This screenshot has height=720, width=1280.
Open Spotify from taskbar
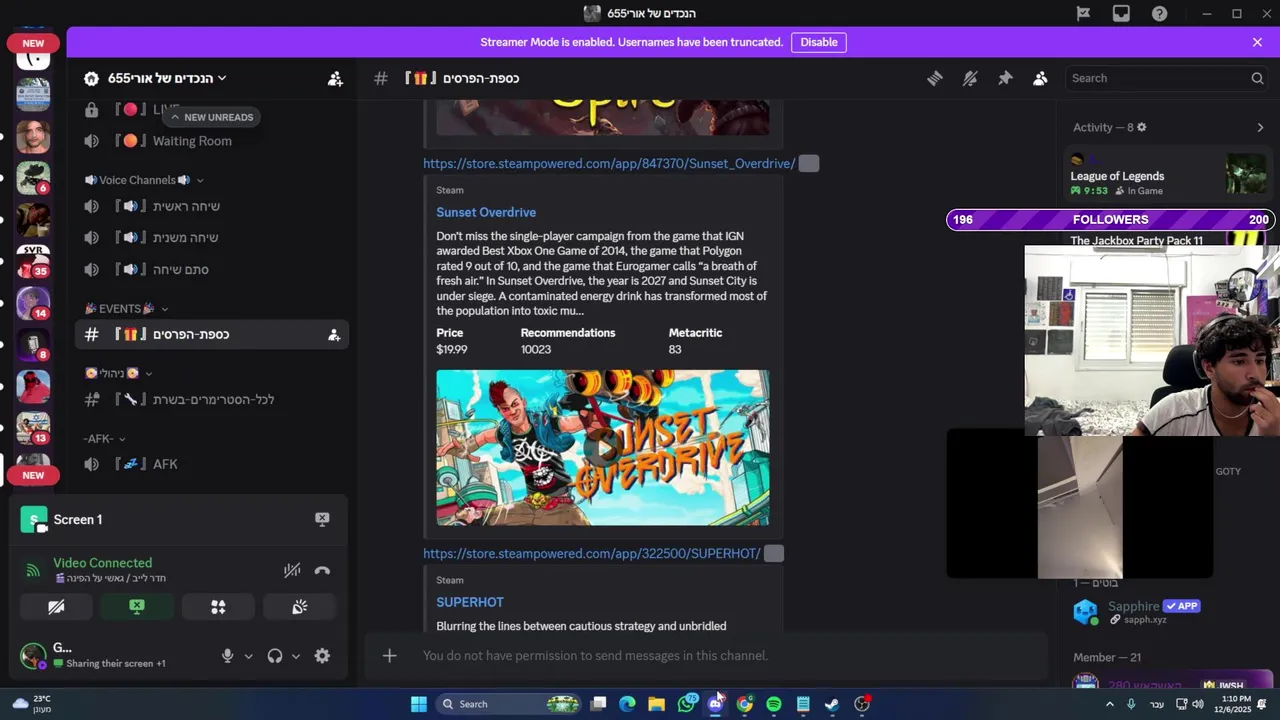774,704
